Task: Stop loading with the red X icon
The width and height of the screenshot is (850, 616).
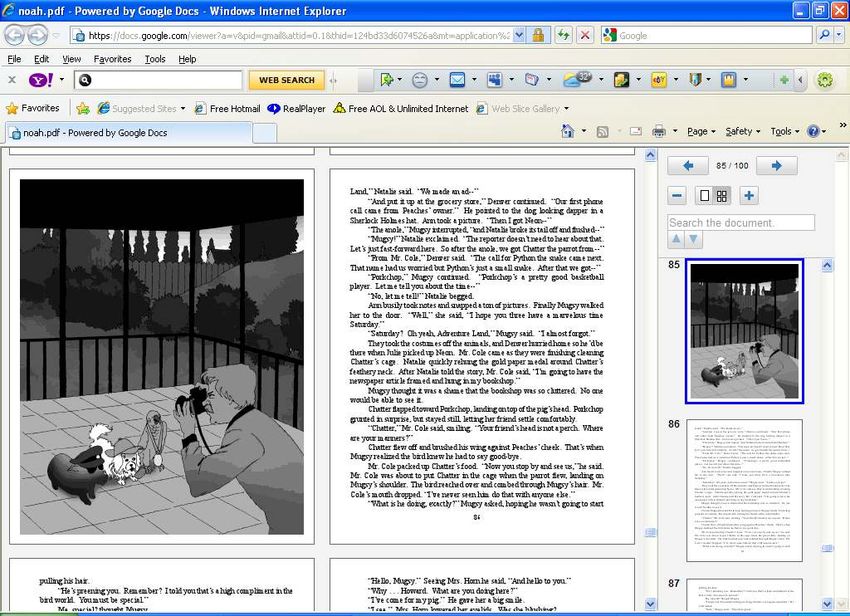Action: (x=585, y=36)
